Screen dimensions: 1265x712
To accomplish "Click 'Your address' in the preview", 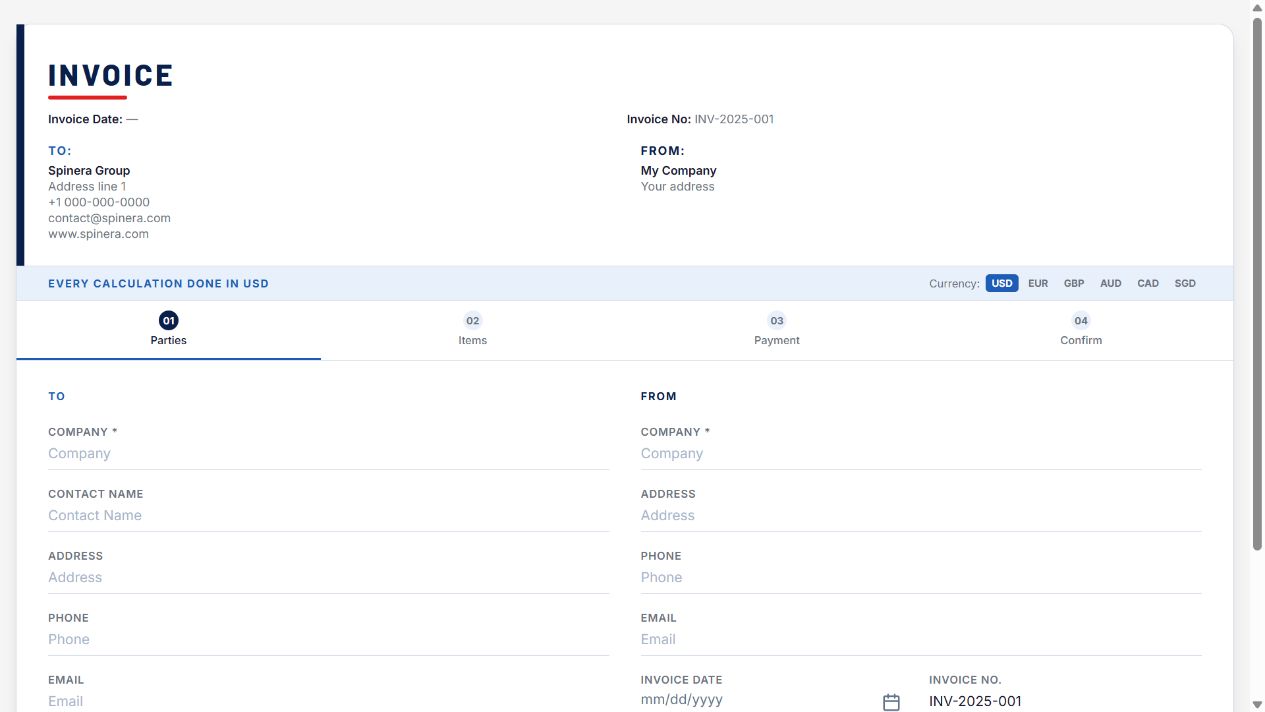I will coord(677,186).
